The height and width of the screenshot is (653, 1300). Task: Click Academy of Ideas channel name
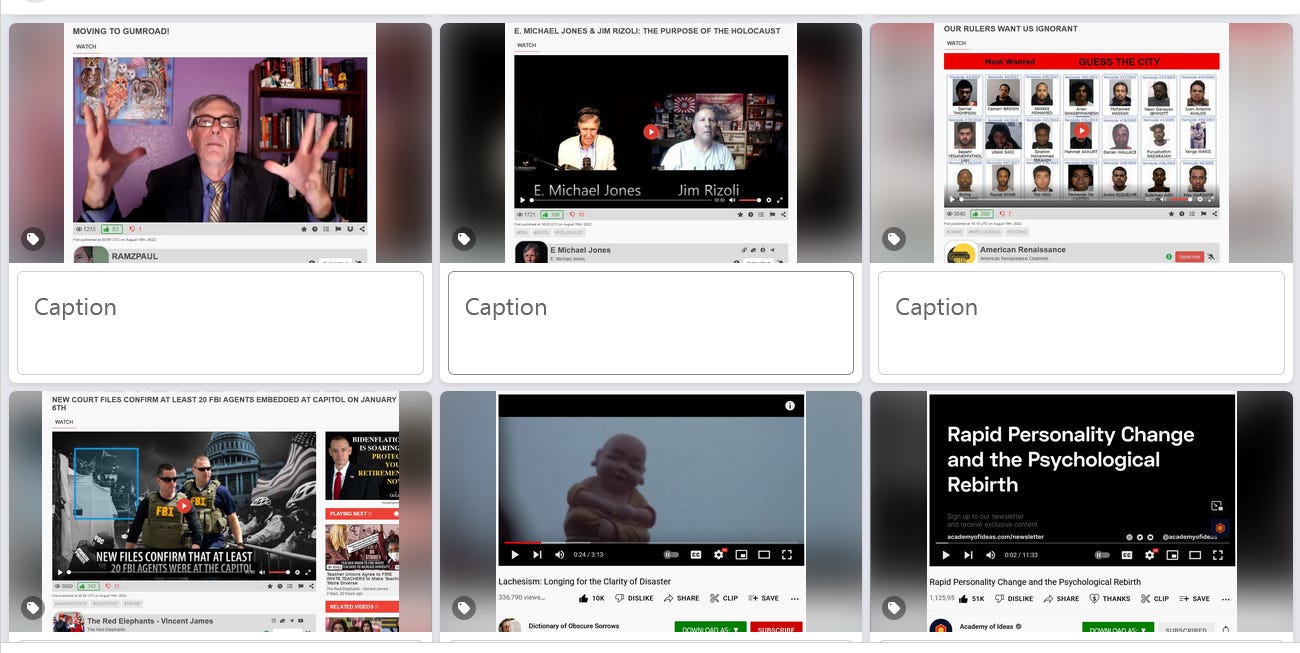click(x=989, y=626)
